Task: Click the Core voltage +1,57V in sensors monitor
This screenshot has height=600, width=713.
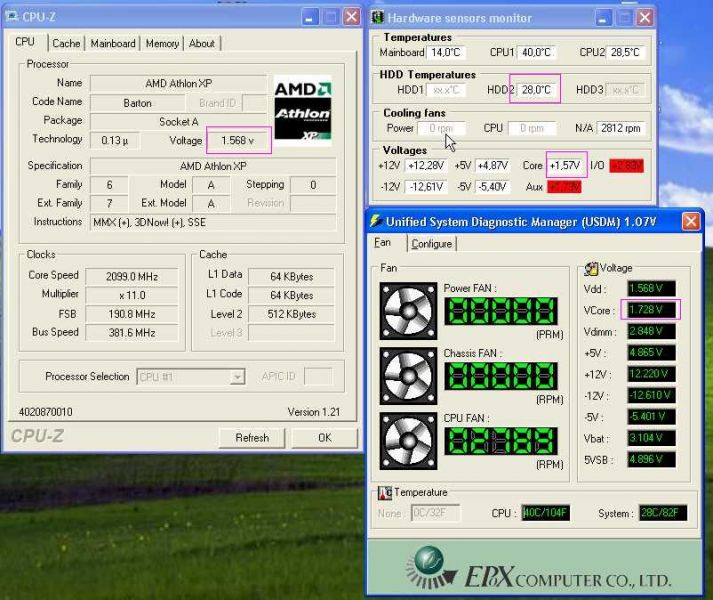Action: click(565, 166)
